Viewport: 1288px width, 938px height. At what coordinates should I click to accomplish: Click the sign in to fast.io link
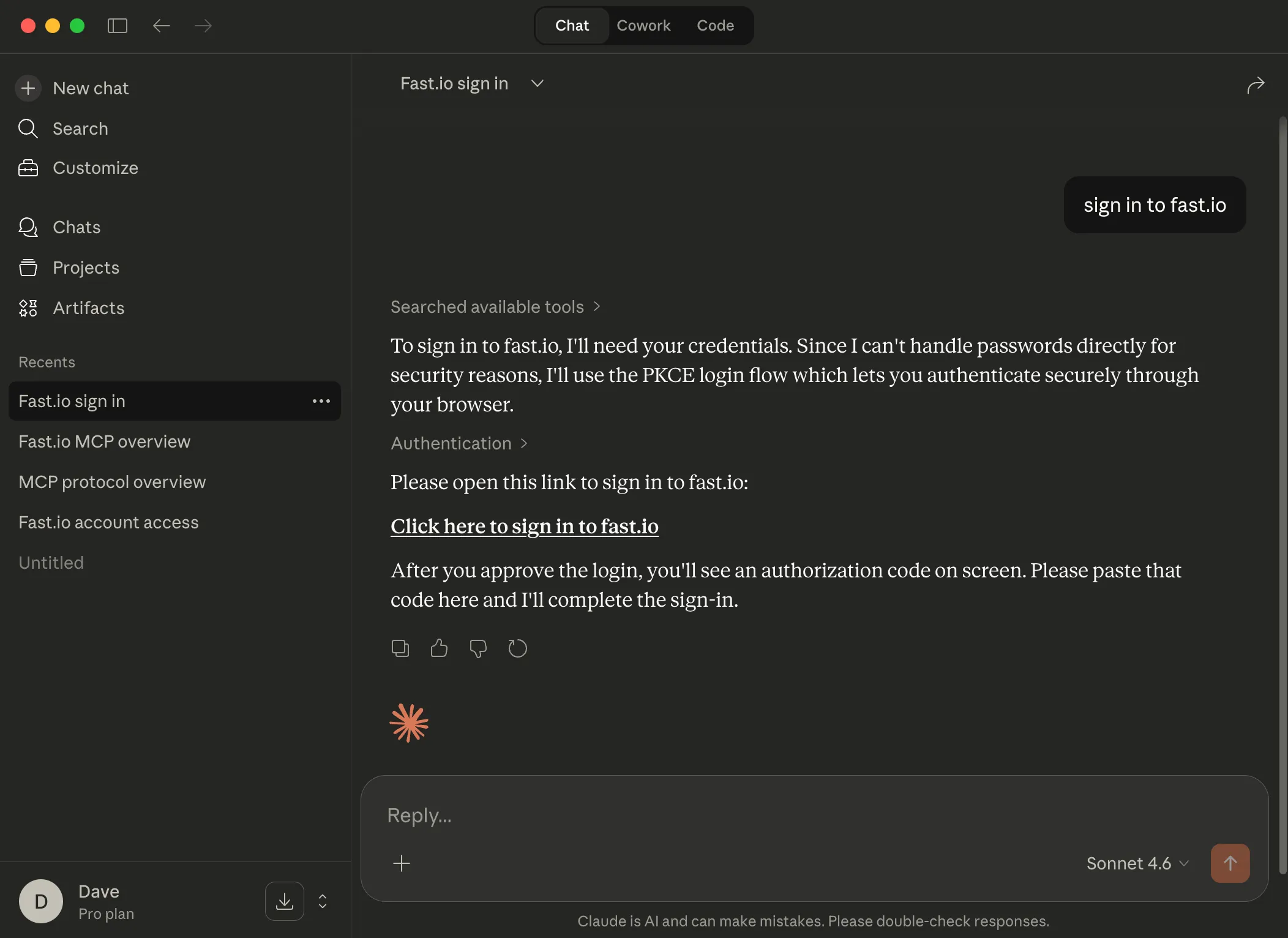coord(524,527)
